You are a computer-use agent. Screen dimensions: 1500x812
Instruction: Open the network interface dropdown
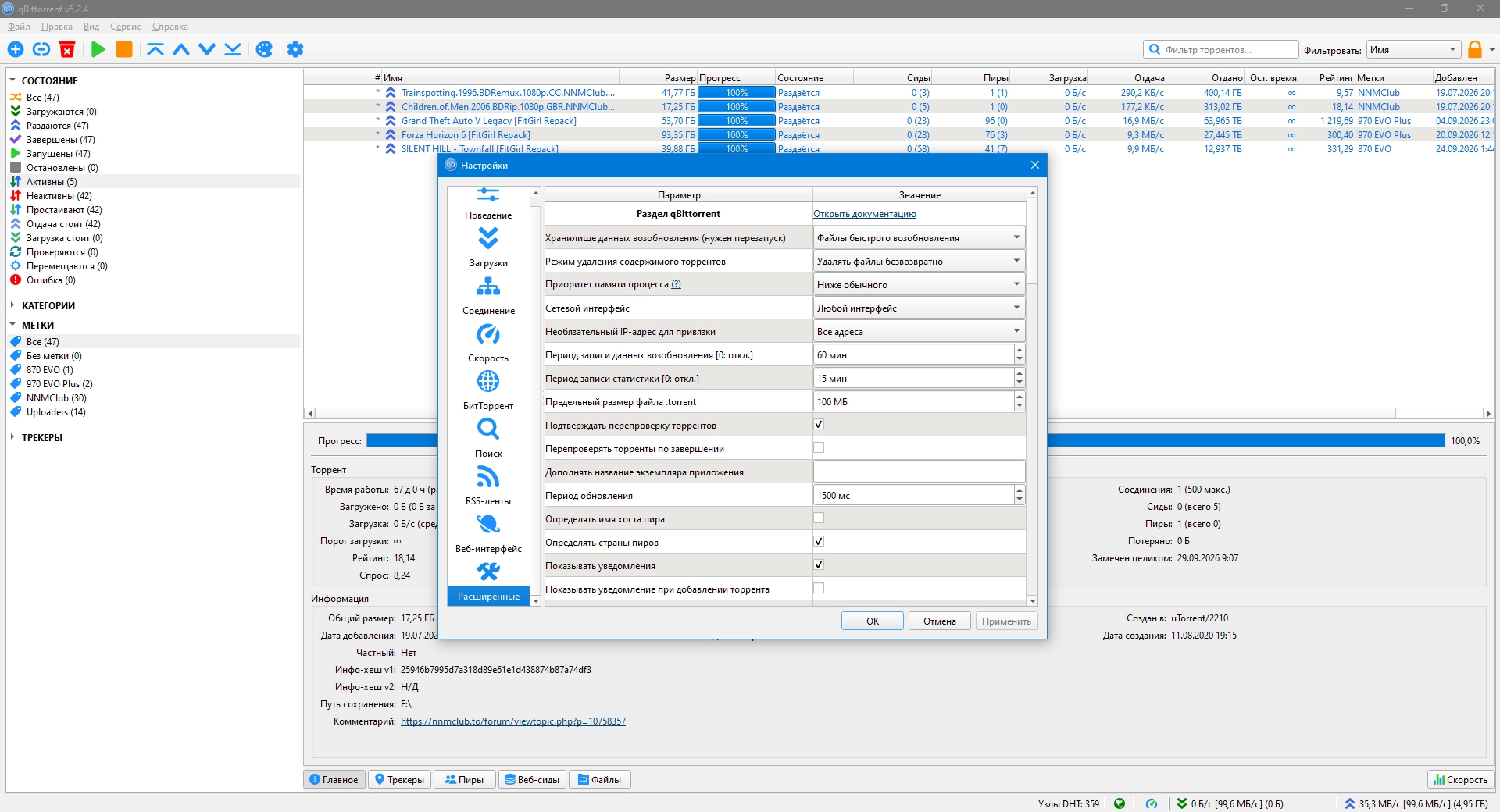[x=919, y=308]
